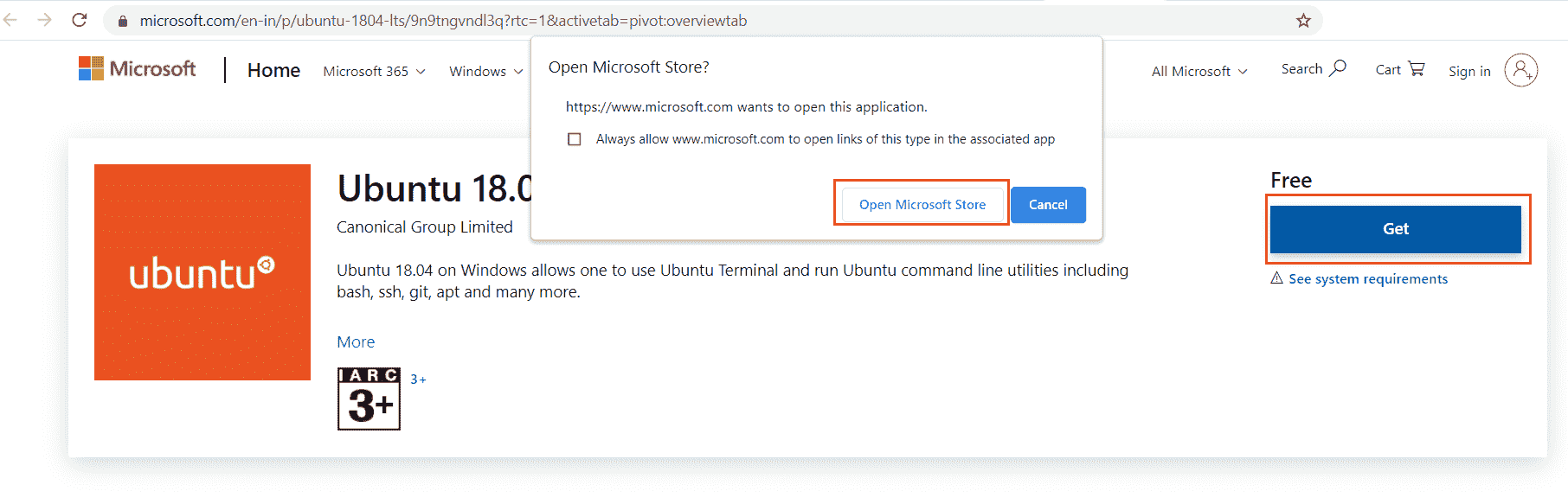Click the More description link
This screenshot has width=1568, height=504.
(x=356, y=341)
